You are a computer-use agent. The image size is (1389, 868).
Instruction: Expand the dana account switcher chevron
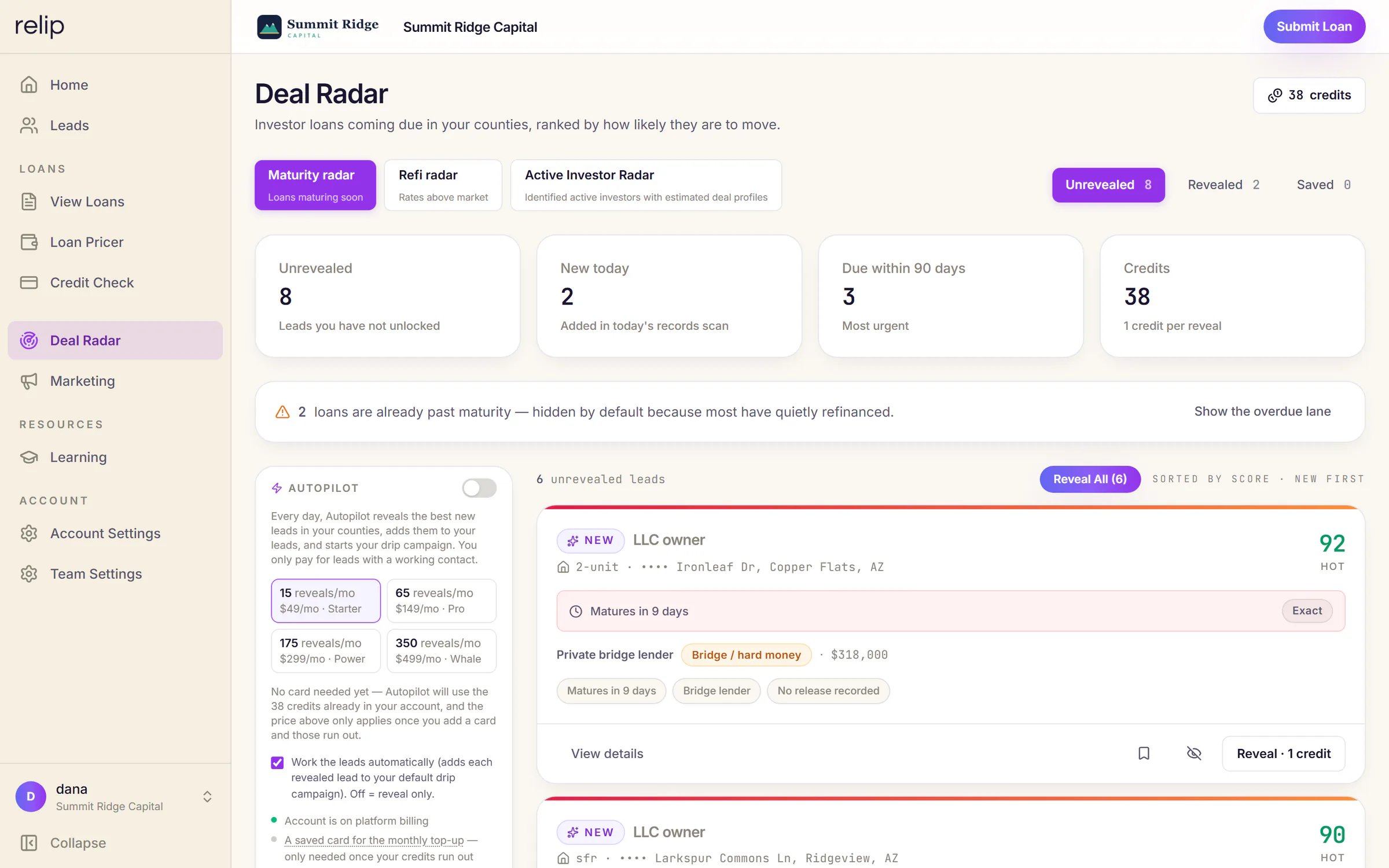pyautogui.click(x=207, y=796)
